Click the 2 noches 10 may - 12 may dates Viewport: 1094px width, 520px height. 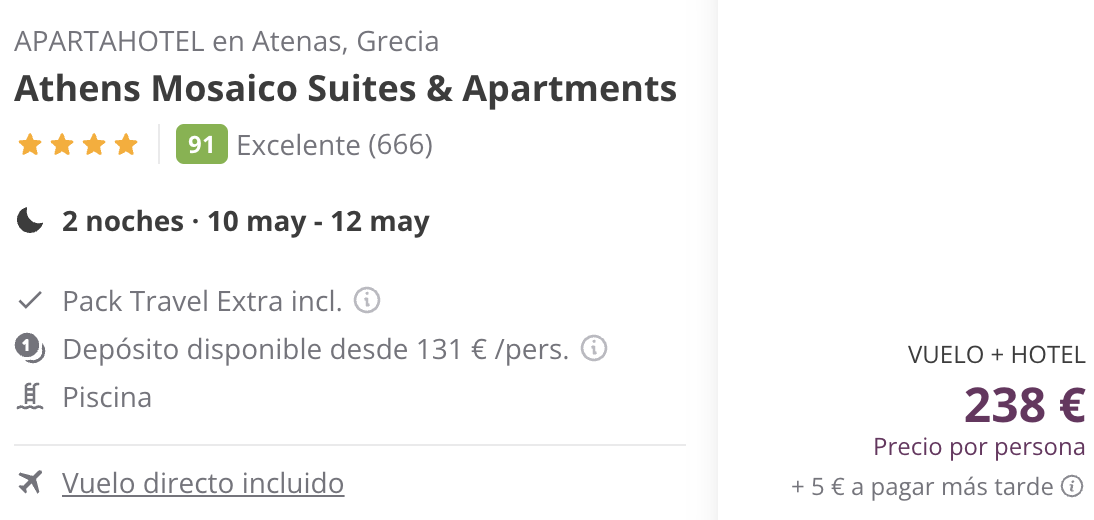pos(246,222)
